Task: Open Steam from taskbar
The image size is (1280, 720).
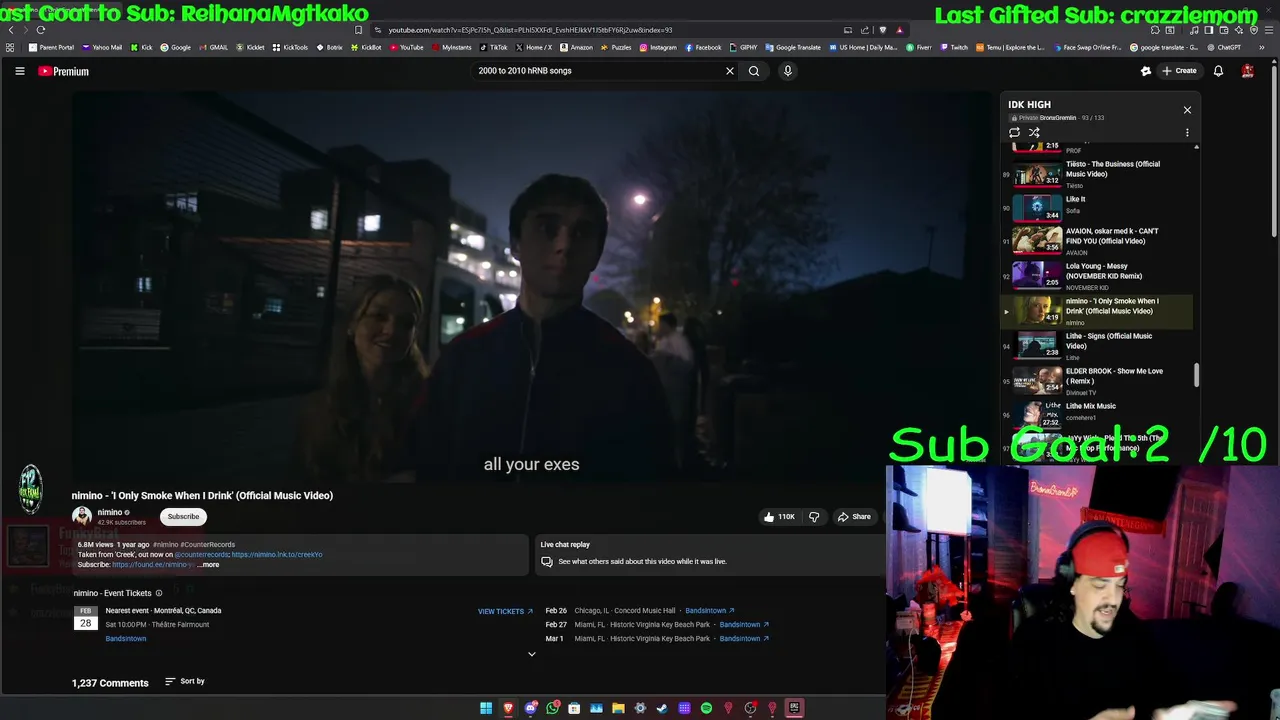Action: point(662,708)
